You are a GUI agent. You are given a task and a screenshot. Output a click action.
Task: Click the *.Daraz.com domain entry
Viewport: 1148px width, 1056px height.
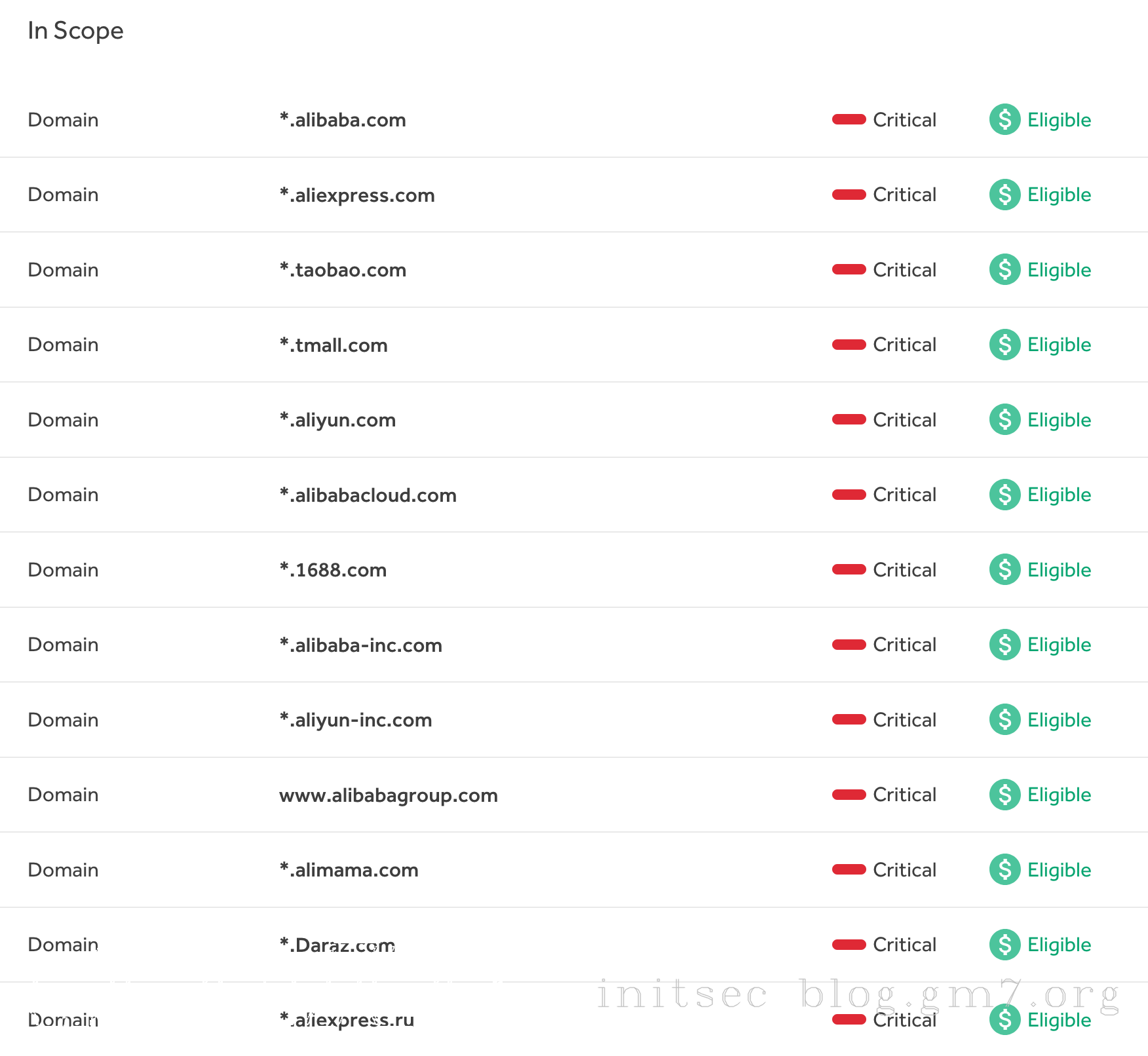pos(337,945)
